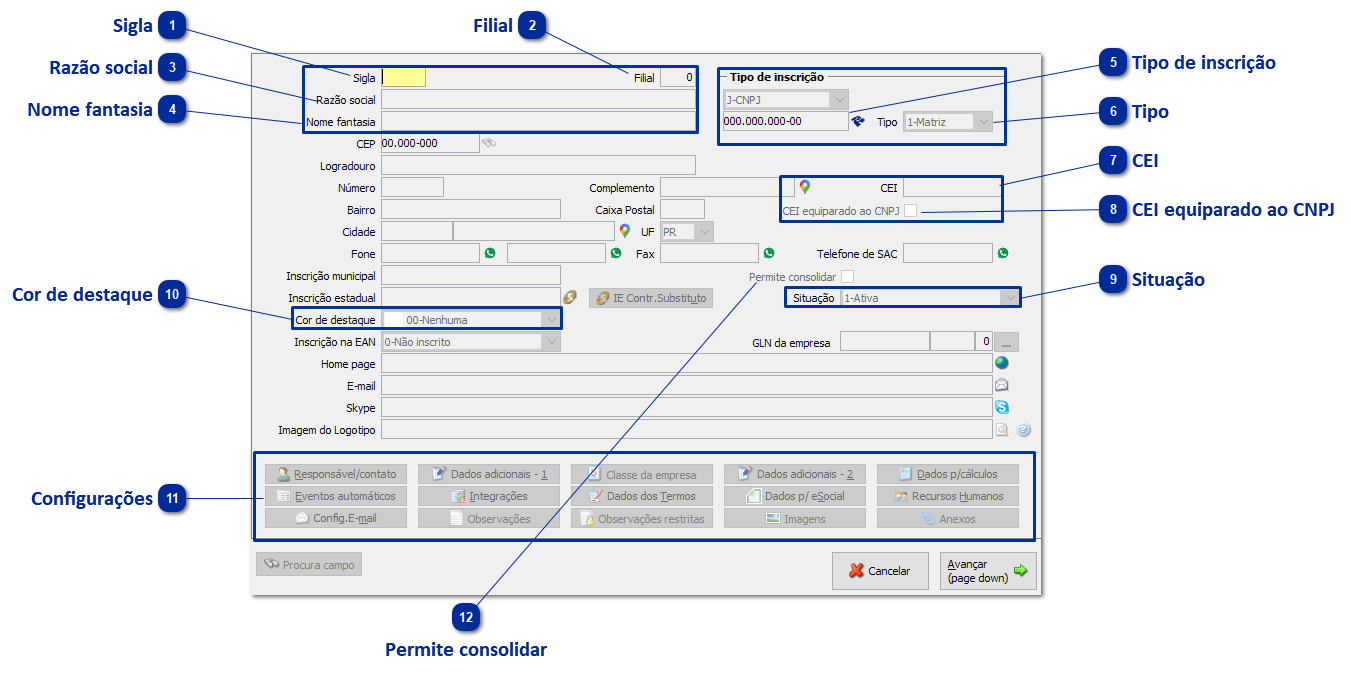Click the Procura campo button
Screen dimensions: 1351x678
tap(309, 565)
